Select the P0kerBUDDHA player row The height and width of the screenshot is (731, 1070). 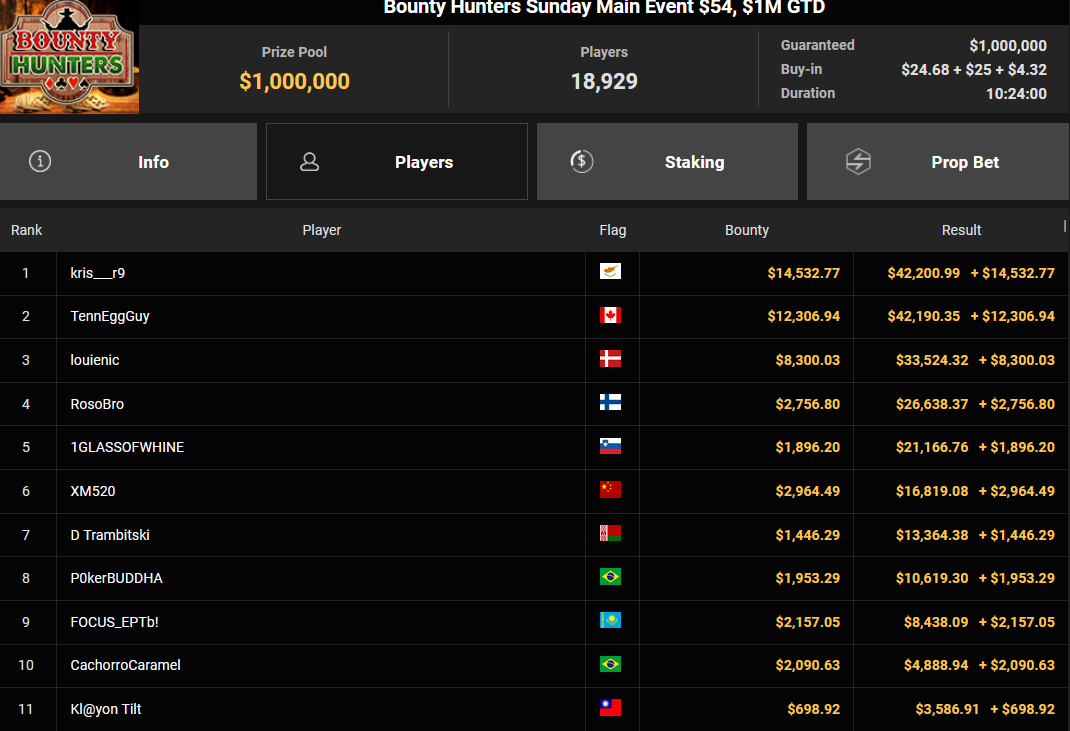click(534, 578)
